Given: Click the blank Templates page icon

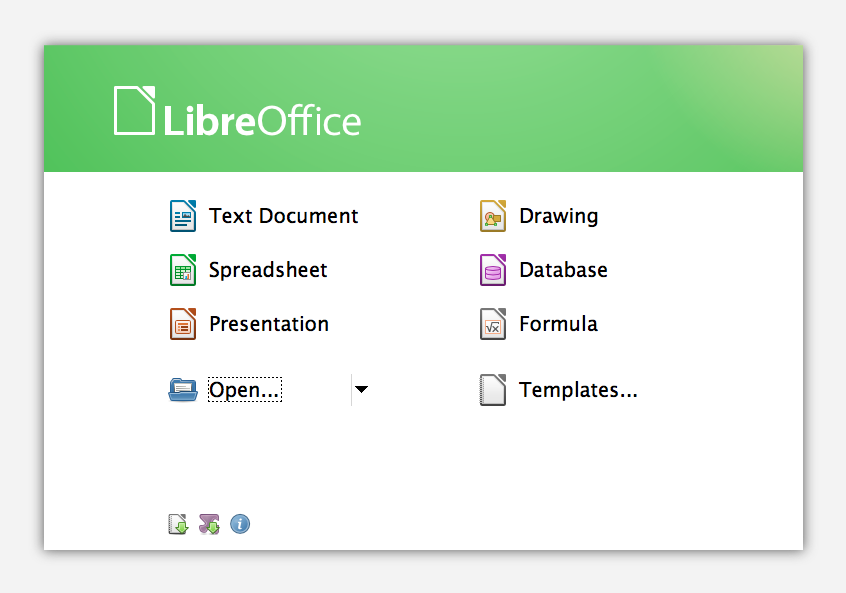Looking at the screenshot, I should [x=493, y=390].
